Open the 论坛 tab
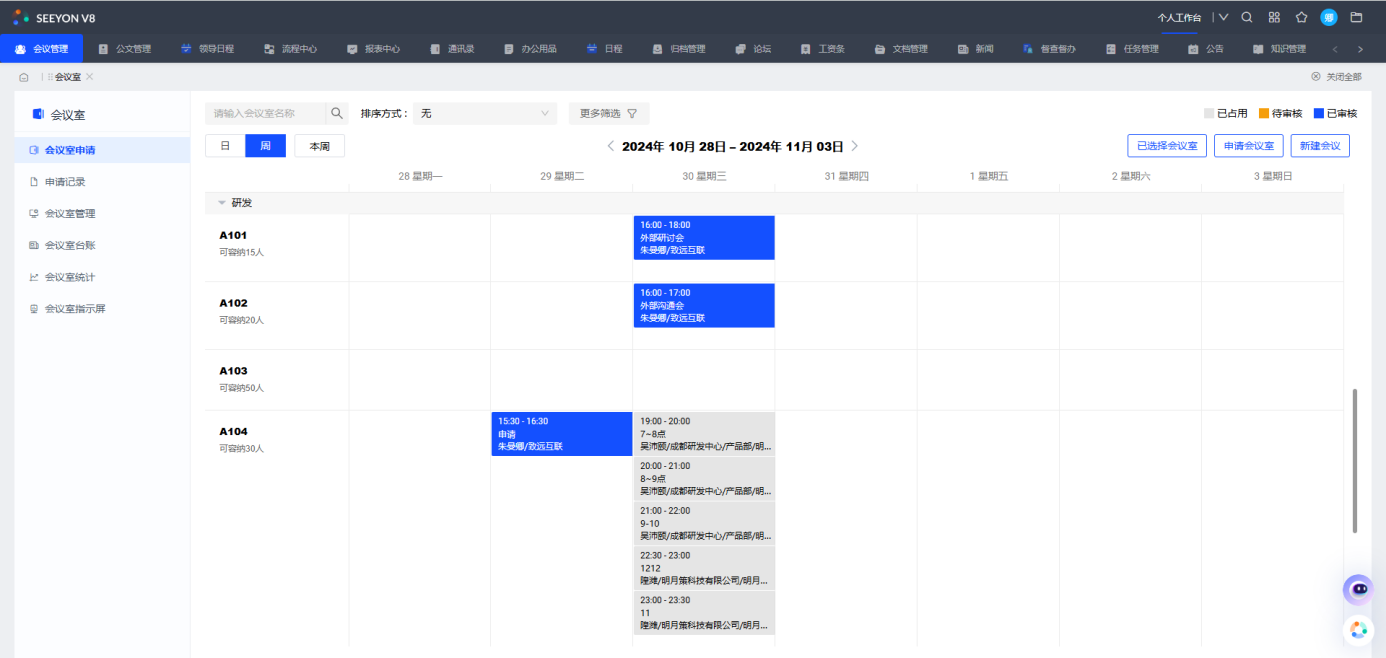 tap(753, 49)
